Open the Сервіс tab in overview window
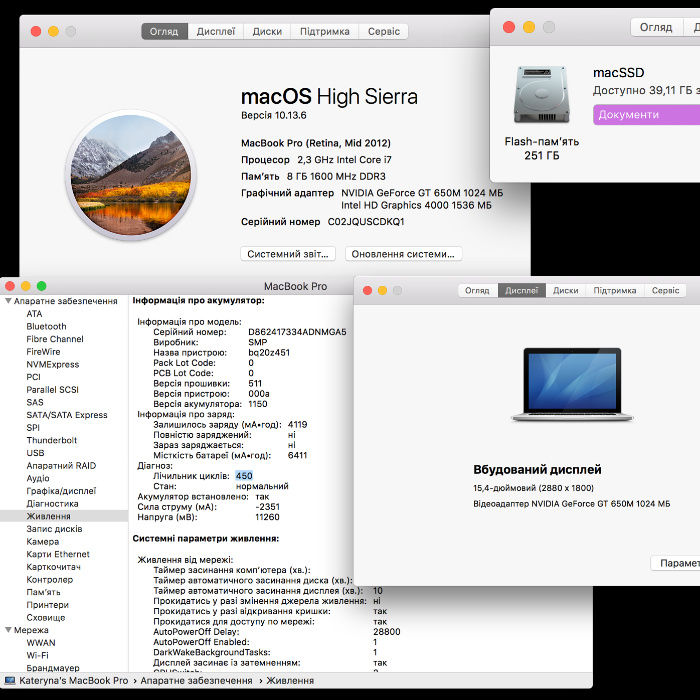Screen dimensions: 700x700 (383, 32)
